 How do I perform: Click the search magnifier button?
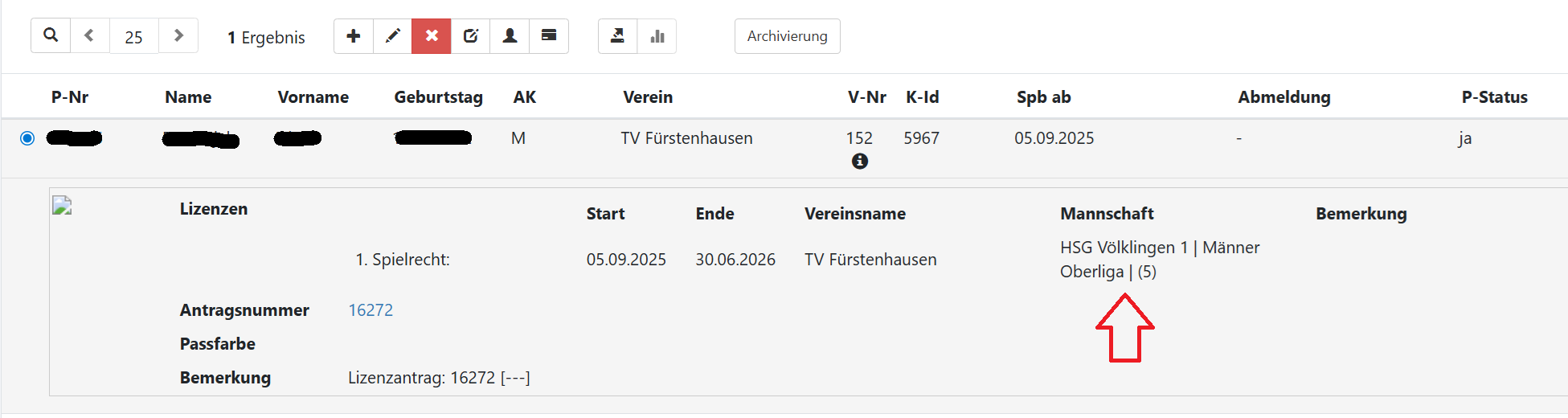[51, 36]
